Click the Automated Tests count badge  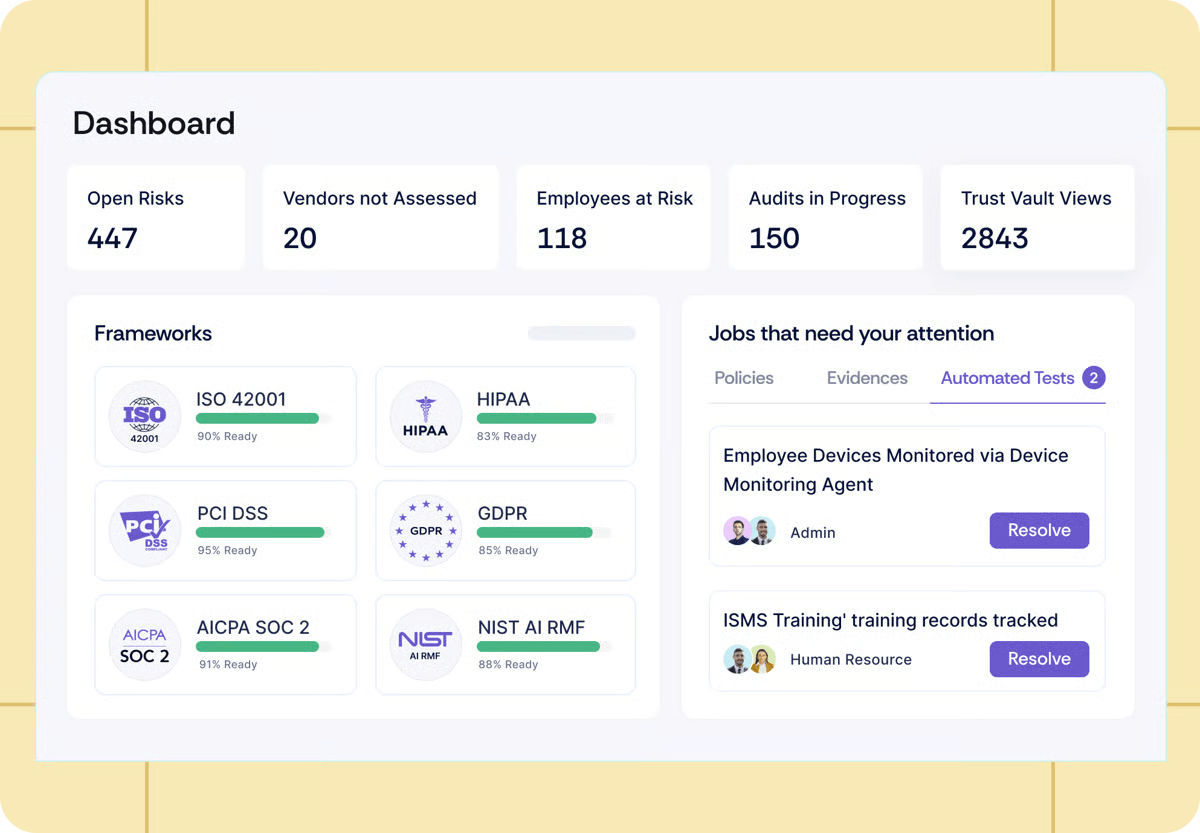[1094, 378]
